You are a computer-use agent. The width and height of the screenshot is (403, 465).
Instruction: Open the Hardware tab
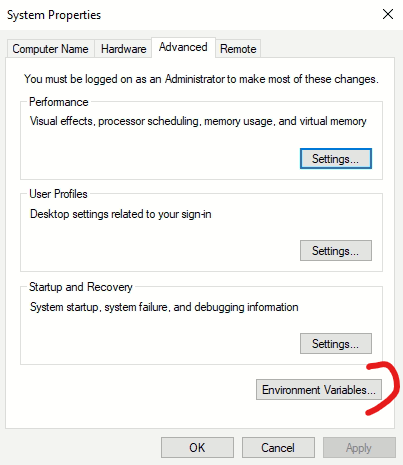pos(123,49)
